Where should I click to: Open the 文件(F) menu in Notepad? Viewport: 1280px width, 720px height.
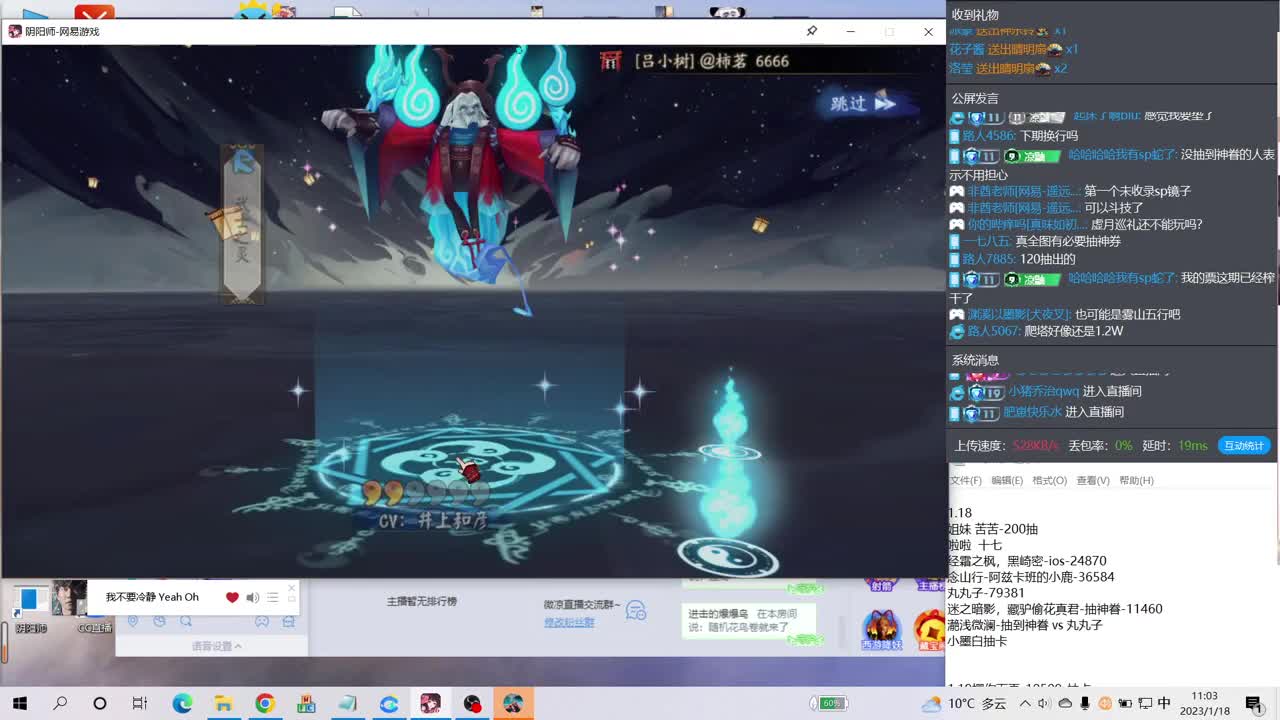[x=965, y=481]
